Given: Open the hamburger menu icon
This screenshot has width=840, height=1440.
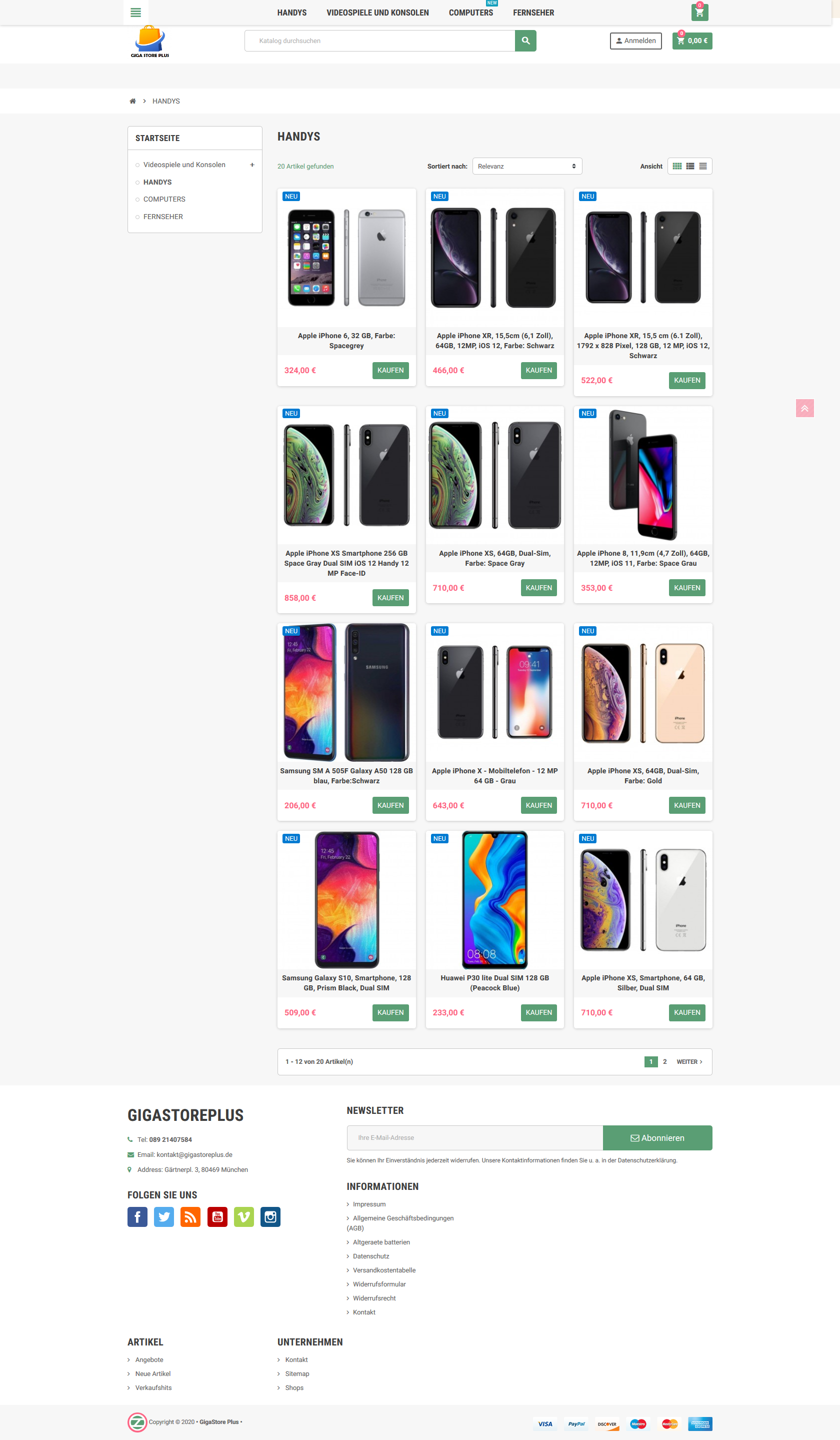Looking at the screenshot, I should pos(135,12).
